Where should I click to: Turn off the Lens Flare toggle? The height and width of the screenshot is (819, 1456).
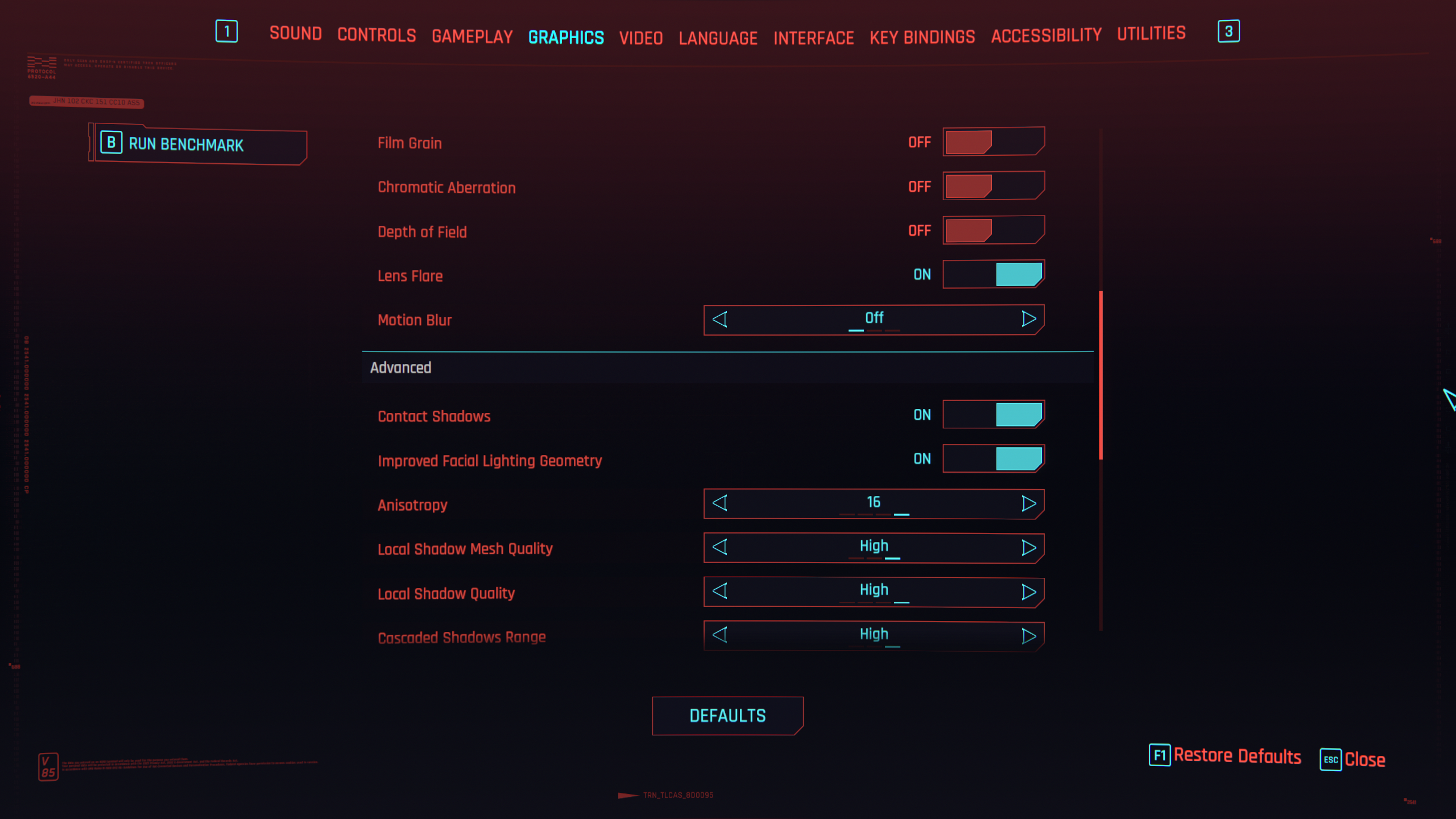993,275
